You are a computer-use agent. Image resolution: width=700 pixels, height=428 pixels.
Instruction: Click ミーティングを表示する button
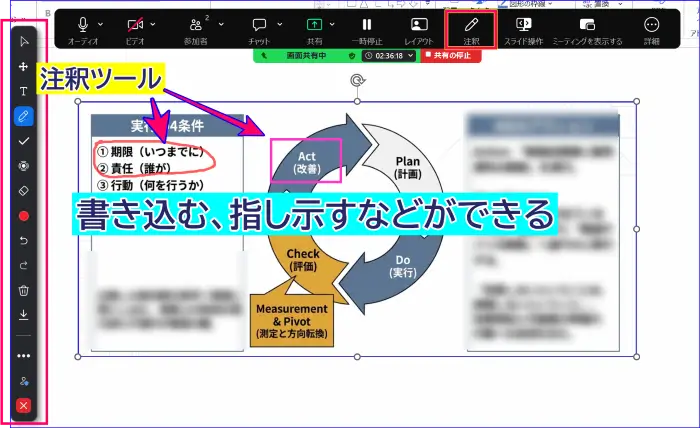[588, 29]
